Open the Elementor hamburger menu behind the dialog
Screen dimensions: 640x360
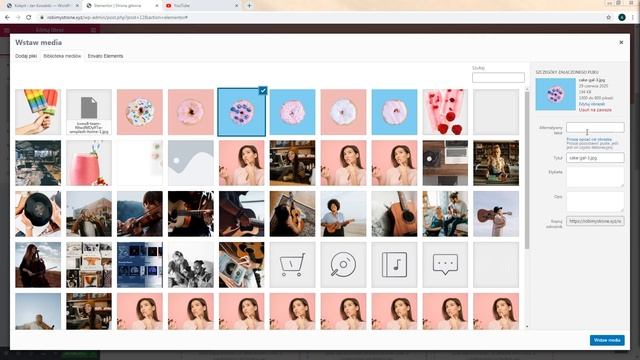(7, 30)
